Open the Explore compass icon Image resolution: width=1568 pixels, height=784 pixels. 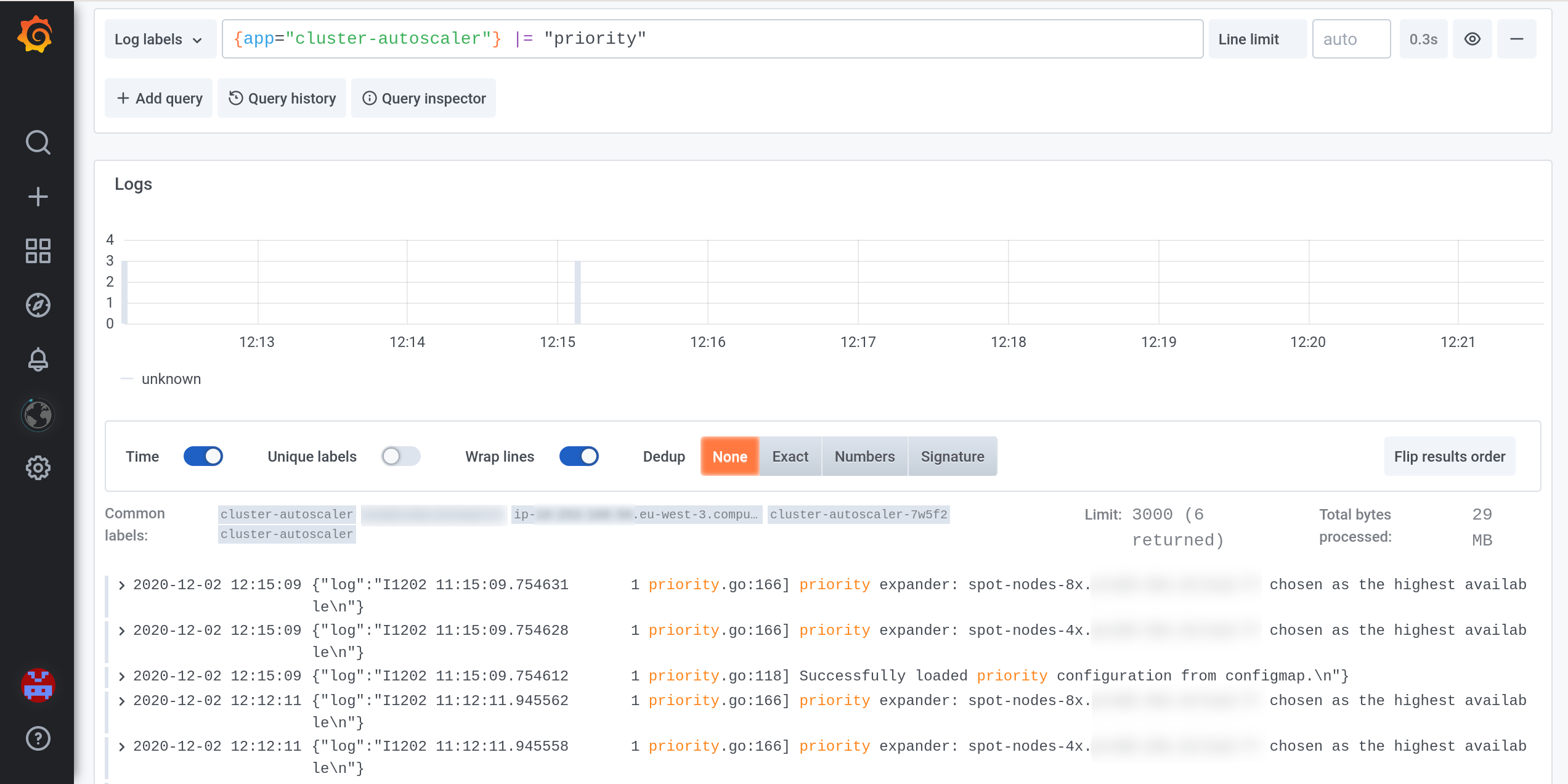click(x=38, y=305)
